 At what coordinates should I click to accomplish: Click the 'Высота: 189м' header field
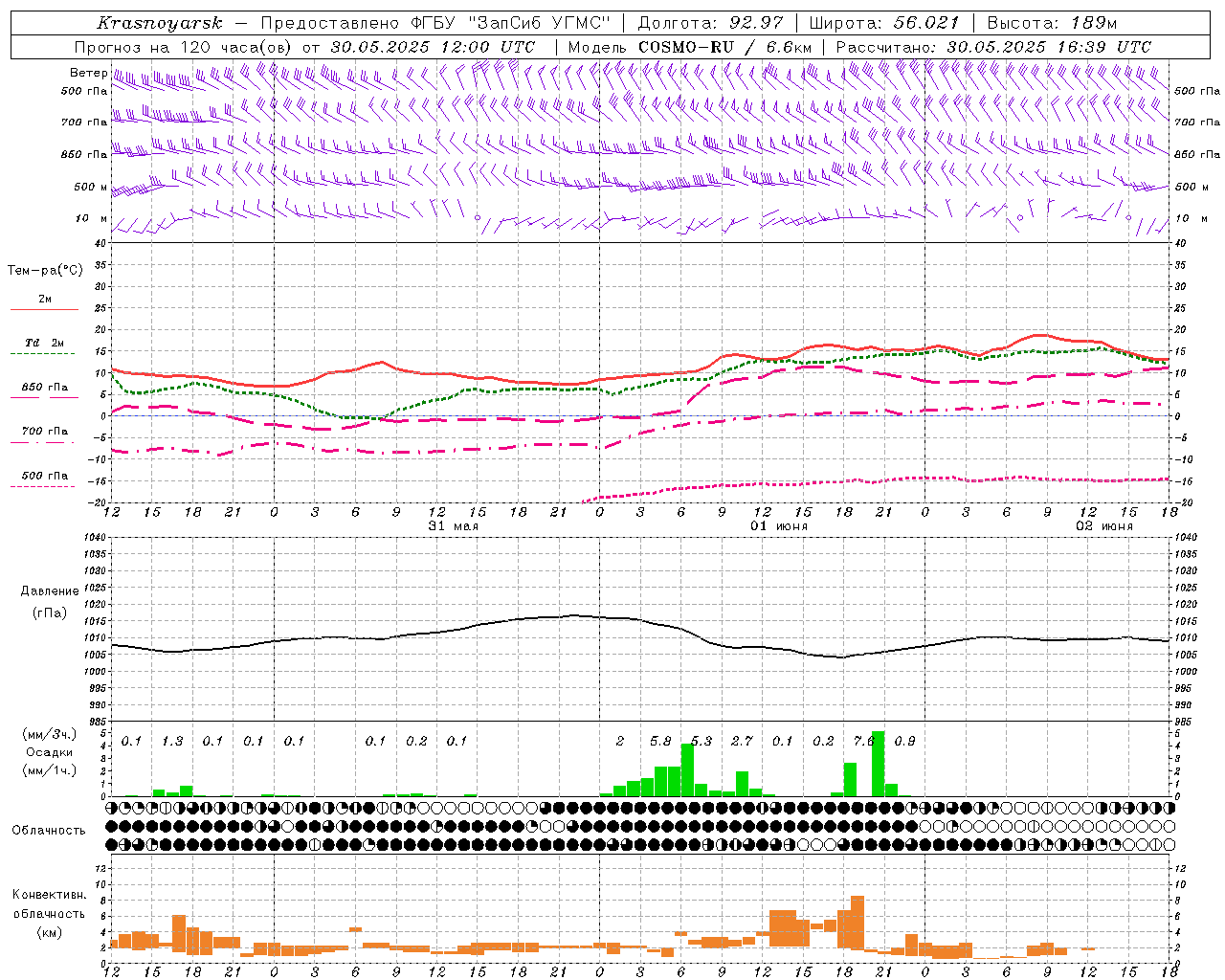[x=1052, y=23]
